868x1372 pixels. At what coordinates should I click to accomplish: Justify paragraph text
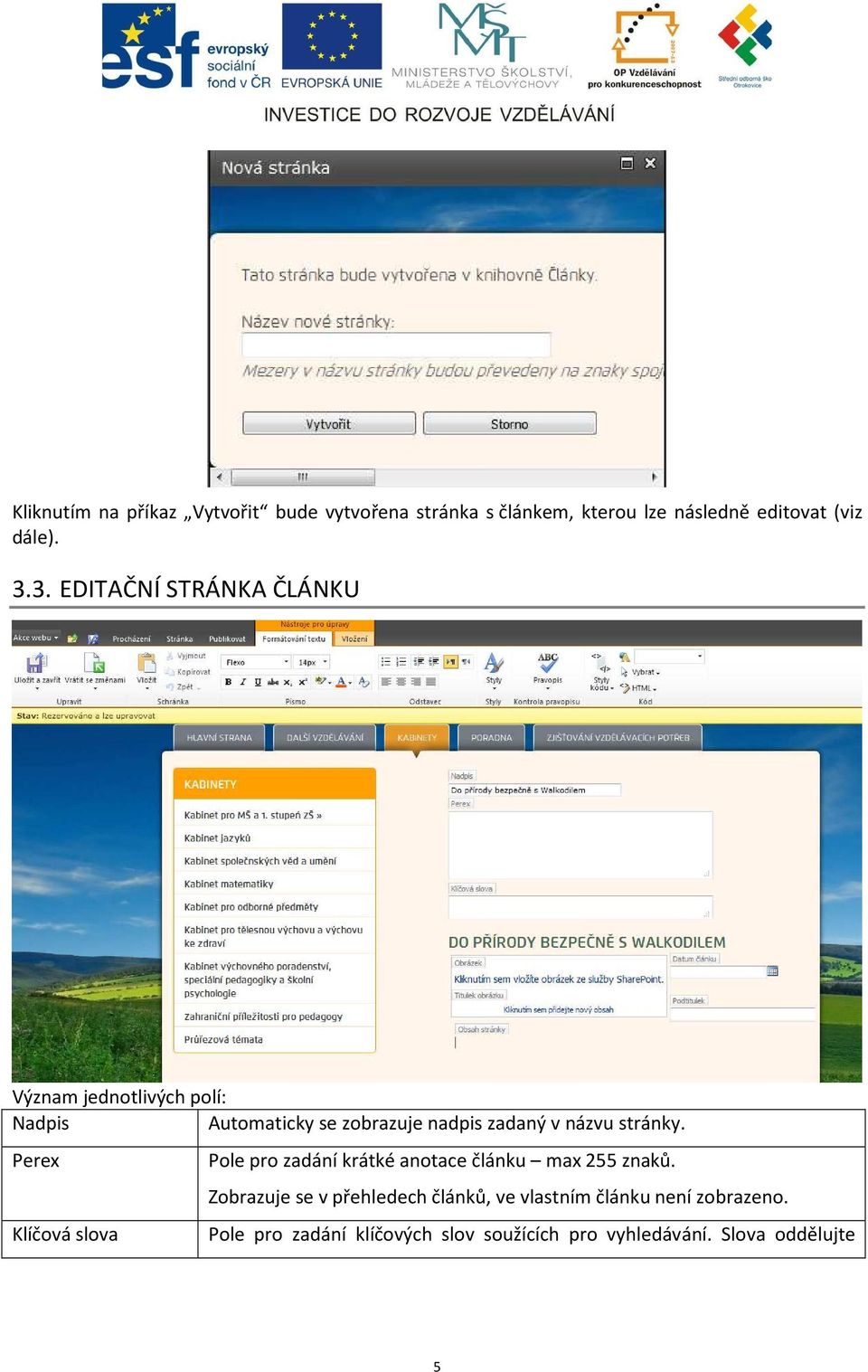(431, 682)
